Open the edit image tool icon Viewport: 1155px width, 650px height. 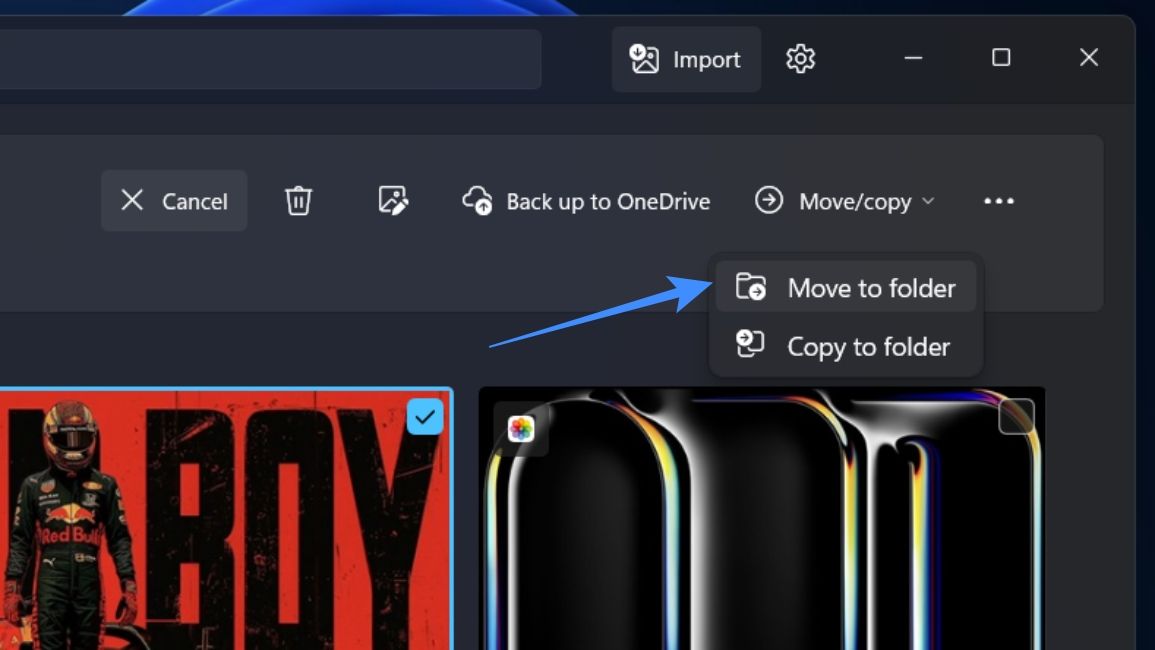tap(393, 201)
